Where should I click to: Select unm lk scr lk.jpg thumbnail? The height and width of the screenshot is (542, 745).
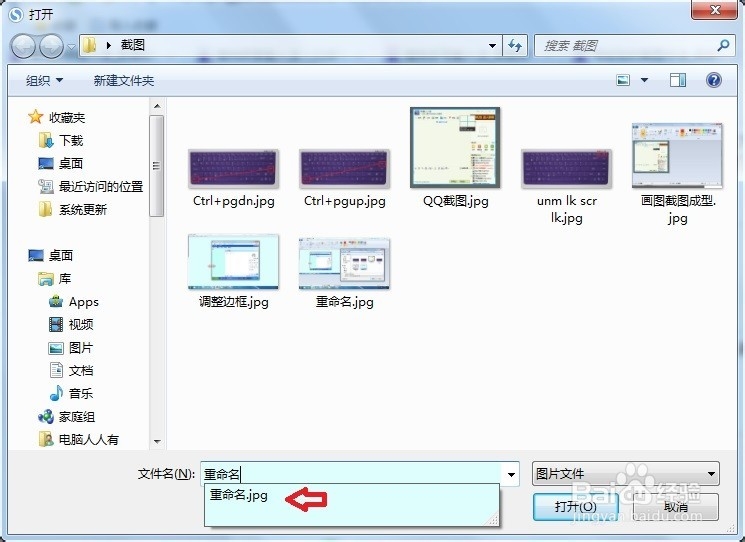pyautogui.click(x=566, y=168)
